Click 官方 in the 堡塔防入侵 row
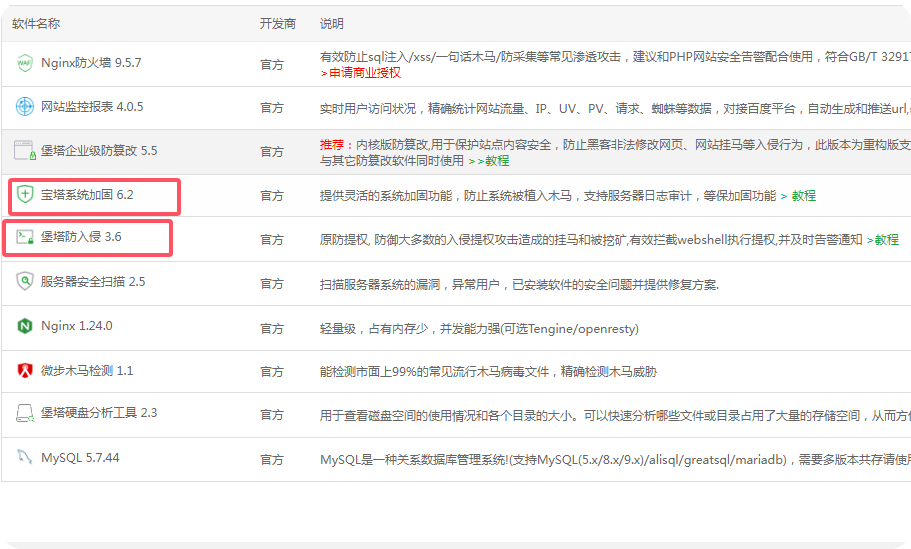The width and height of the screenshot is (911, 549). point(272,240)
